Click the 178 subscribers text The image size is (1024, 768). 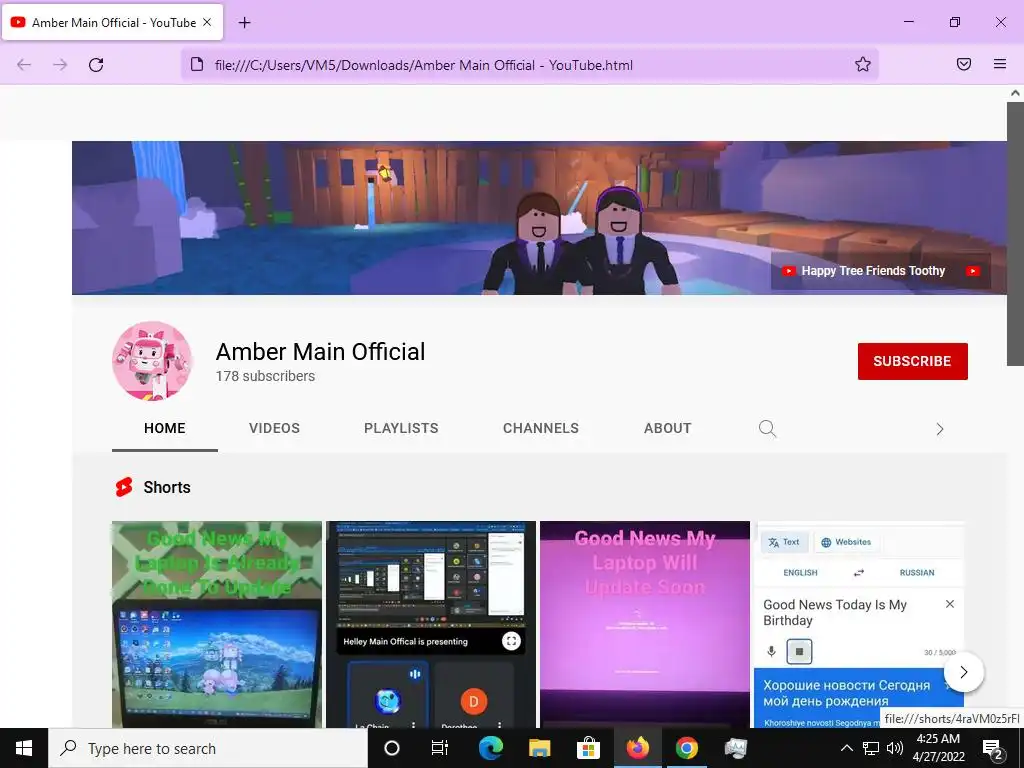coord(265,376)
